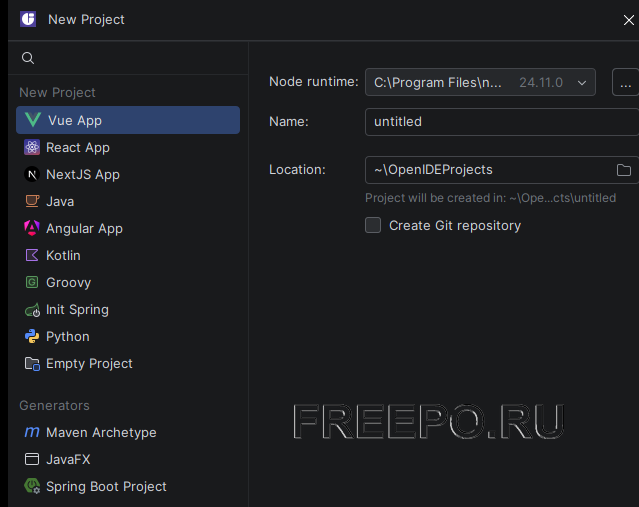The image size is (639, 507).
Task: Pick the Maven Archetype m icon
Action: click(32, 432)
